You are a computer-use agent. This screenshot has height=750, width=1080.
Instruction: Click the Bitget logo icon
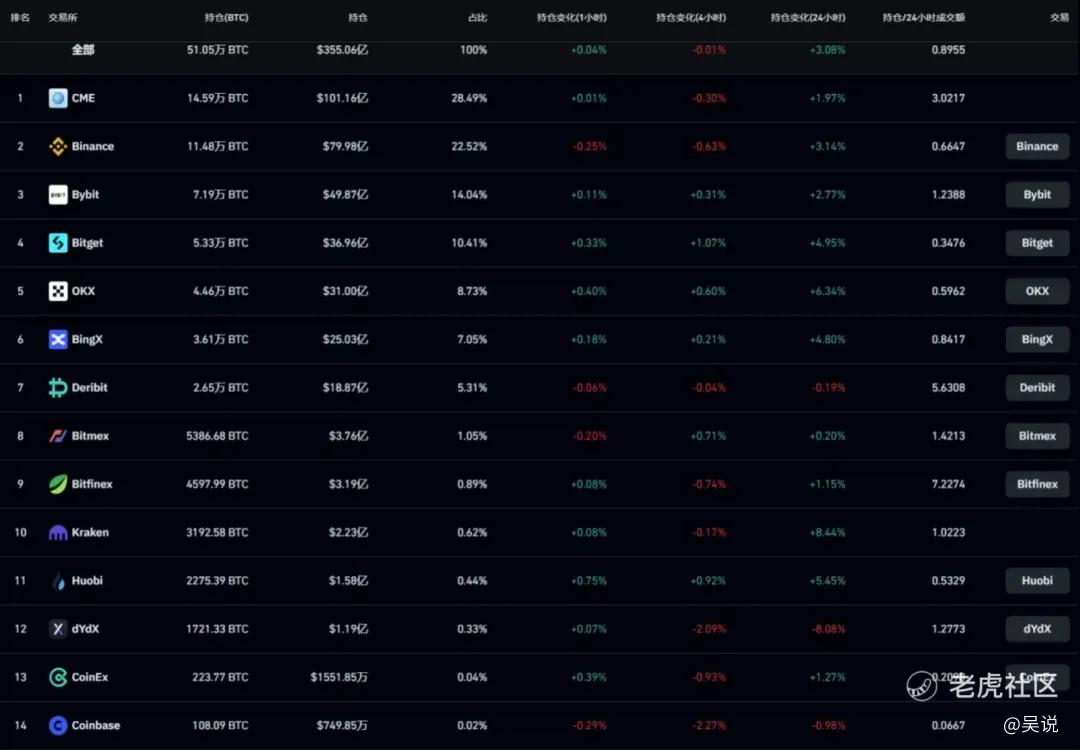(x=58, y=243)
